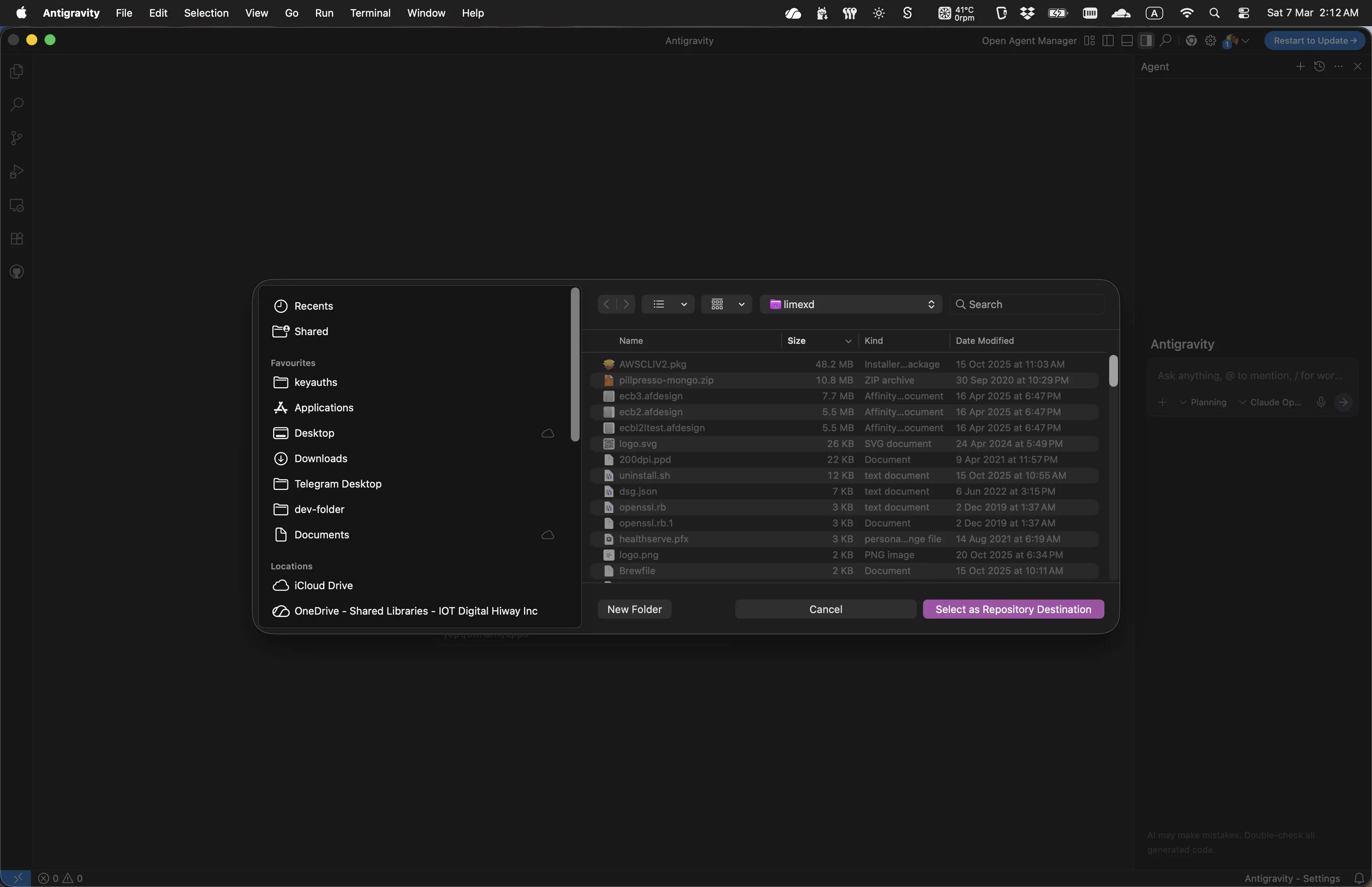This screenshot has height=887, width=1372.
Task: Open the account avatar dropdown
Action: [x=1237, y=40]
